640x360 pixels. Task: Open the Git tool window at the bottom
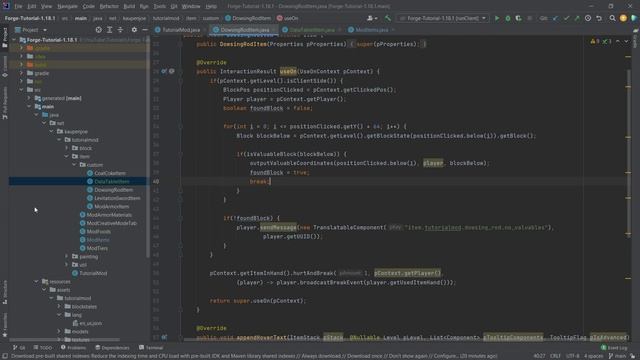point(19,348)
